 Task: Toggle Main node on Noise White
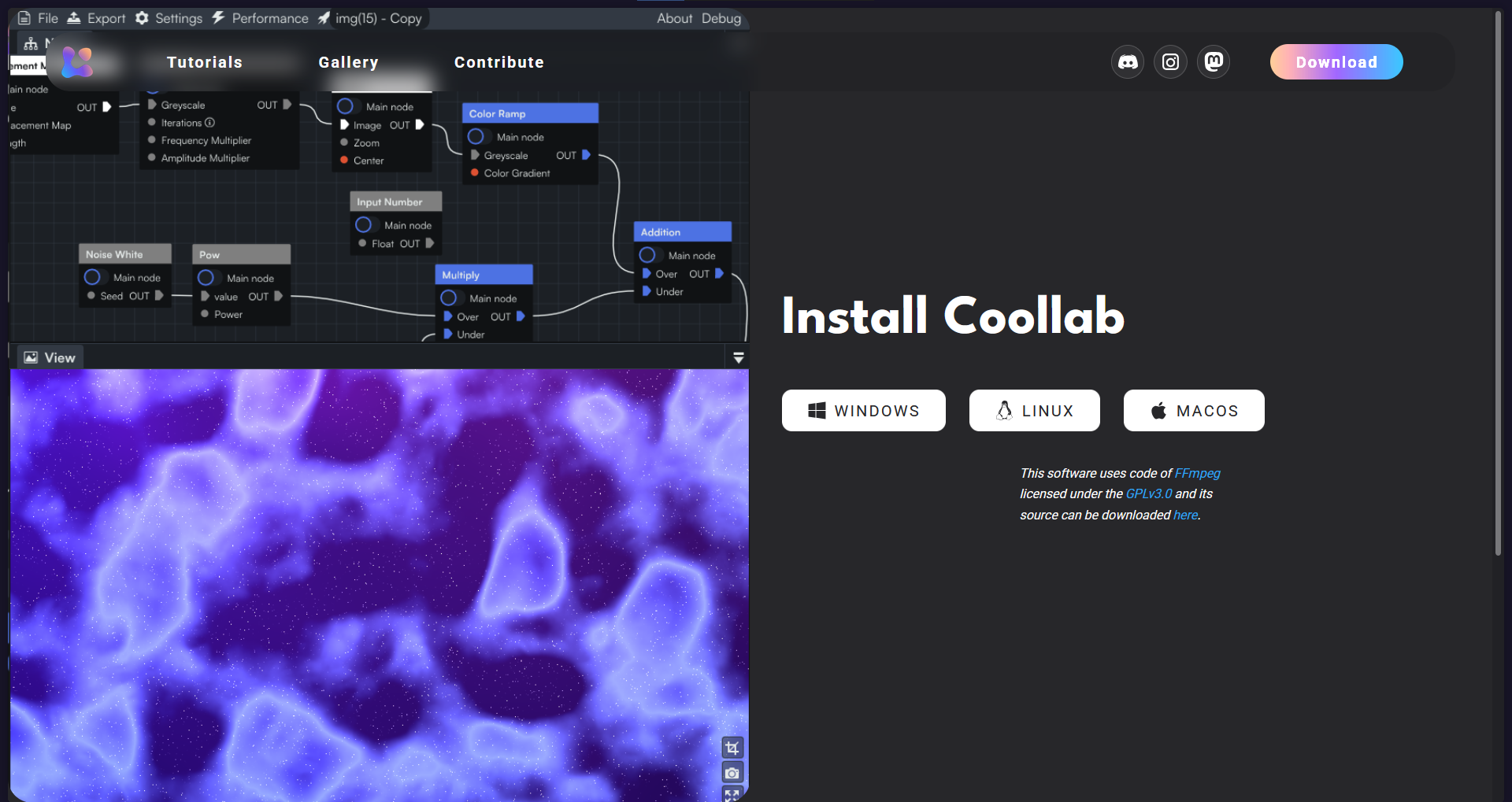[x=92, y=277]
